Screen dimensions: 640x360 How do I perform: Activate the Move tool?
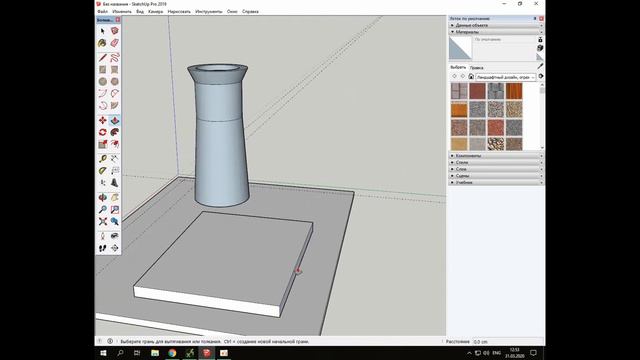point(102,120)
